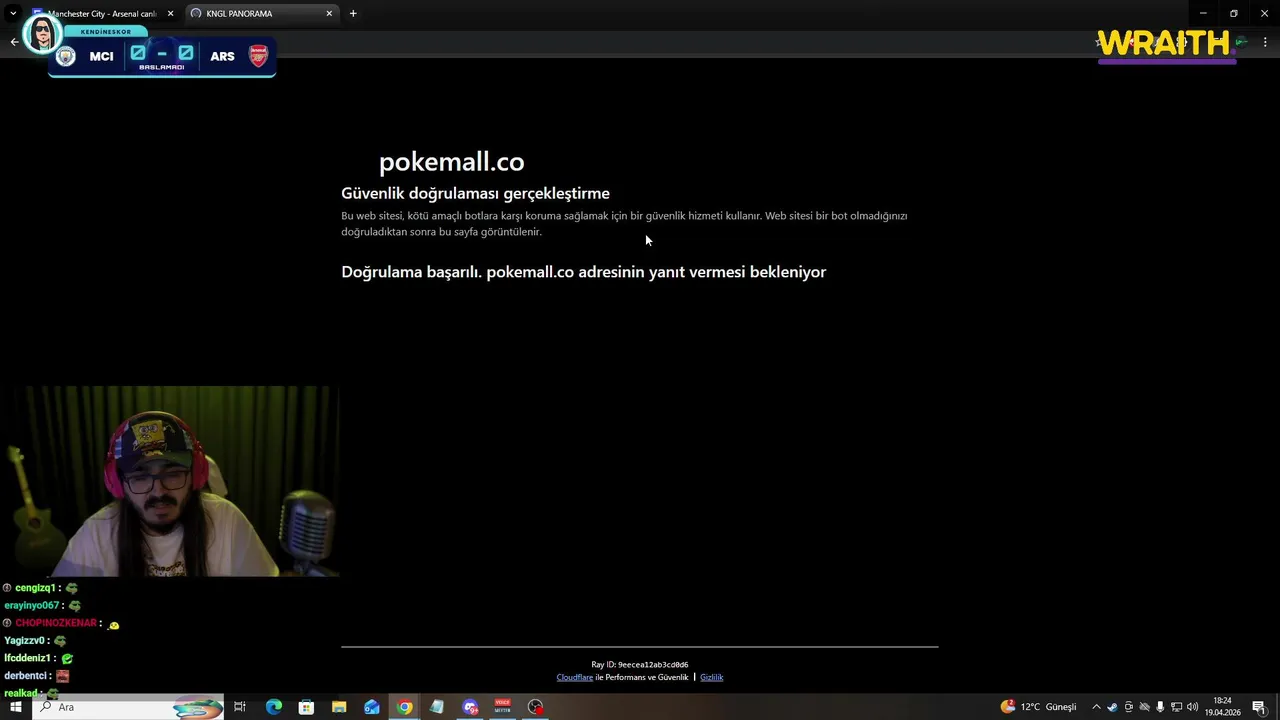This screenshot has width=1280, height=720.
Task: Open the notepad-style app taskbar icon
Action: pos(437,707)
